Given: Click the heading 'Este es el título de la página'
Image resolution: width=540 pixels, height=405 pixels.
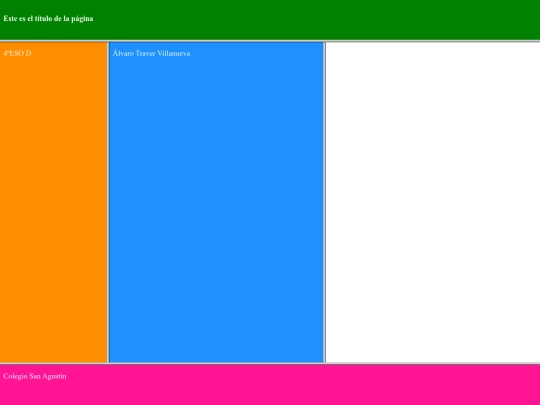Looking at the screenshot, I should [48, 19].
